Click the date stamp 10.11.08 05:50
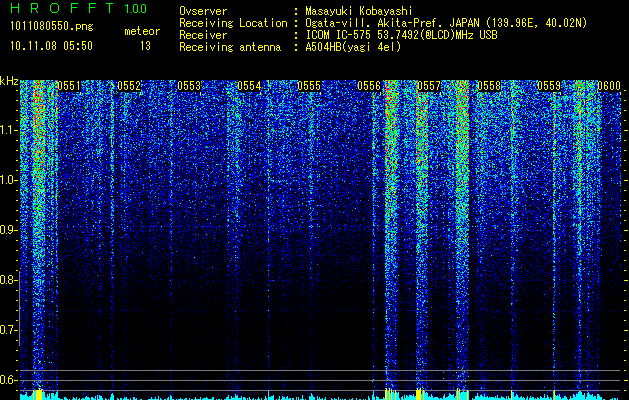Image resolution: width=629 pixels, height=400 pixels. [x=51, y=46]
